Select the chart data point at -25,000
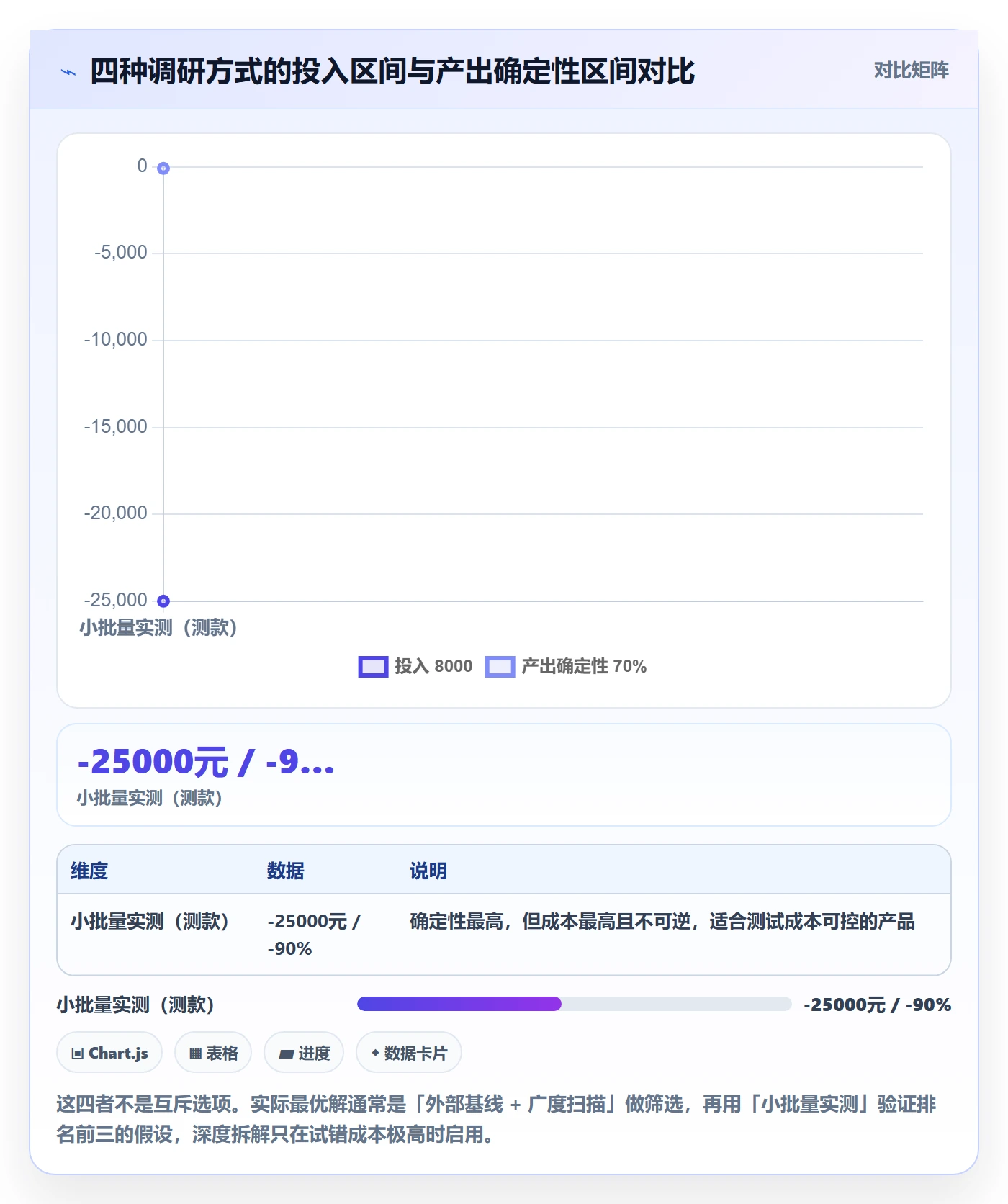This screenshot has height=1204, width=1008. 163,601
